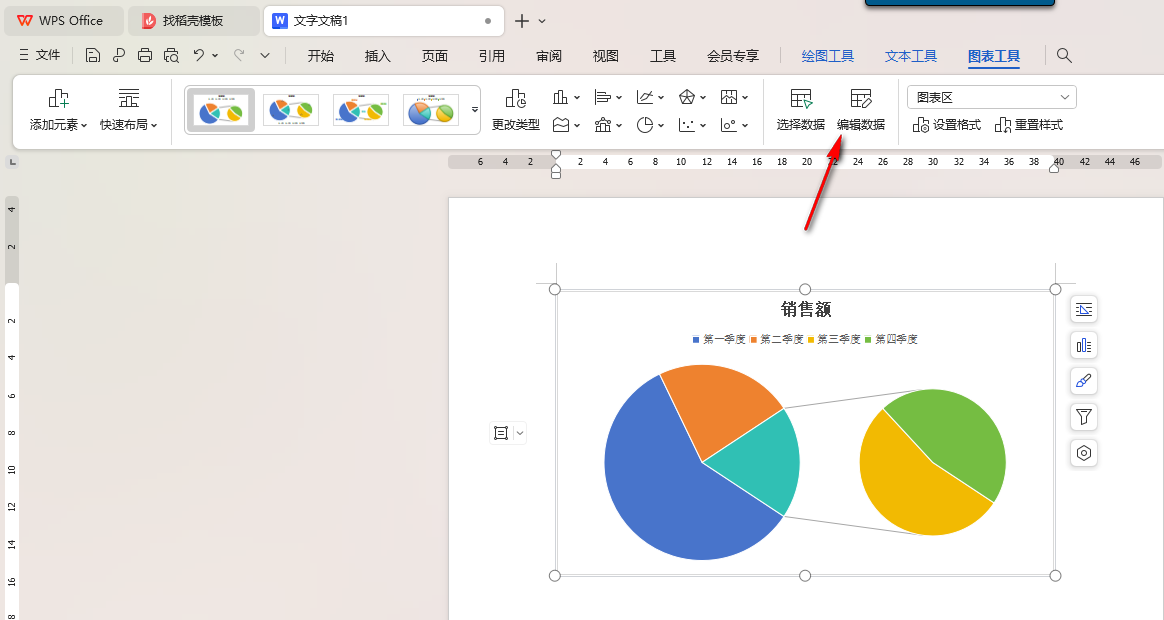Open layout options icon beside chart
The width and height of the screenshot is (1164, 620).
[1084, 309]
